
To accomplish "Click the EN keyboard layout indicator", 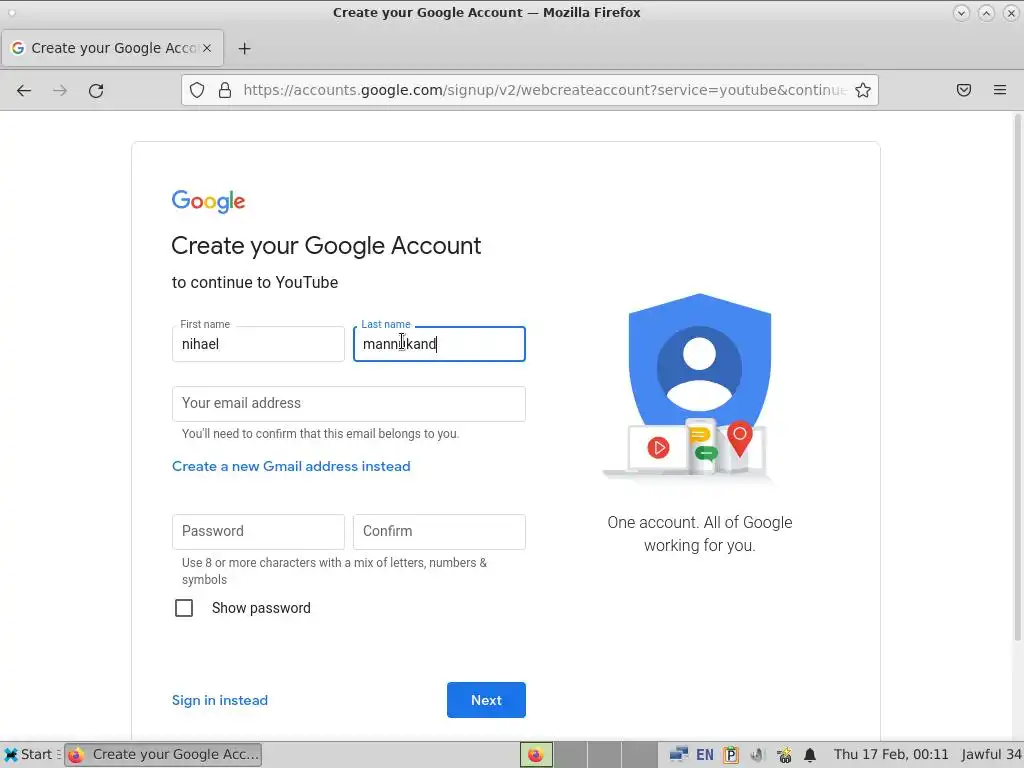I will coord(705,755).
